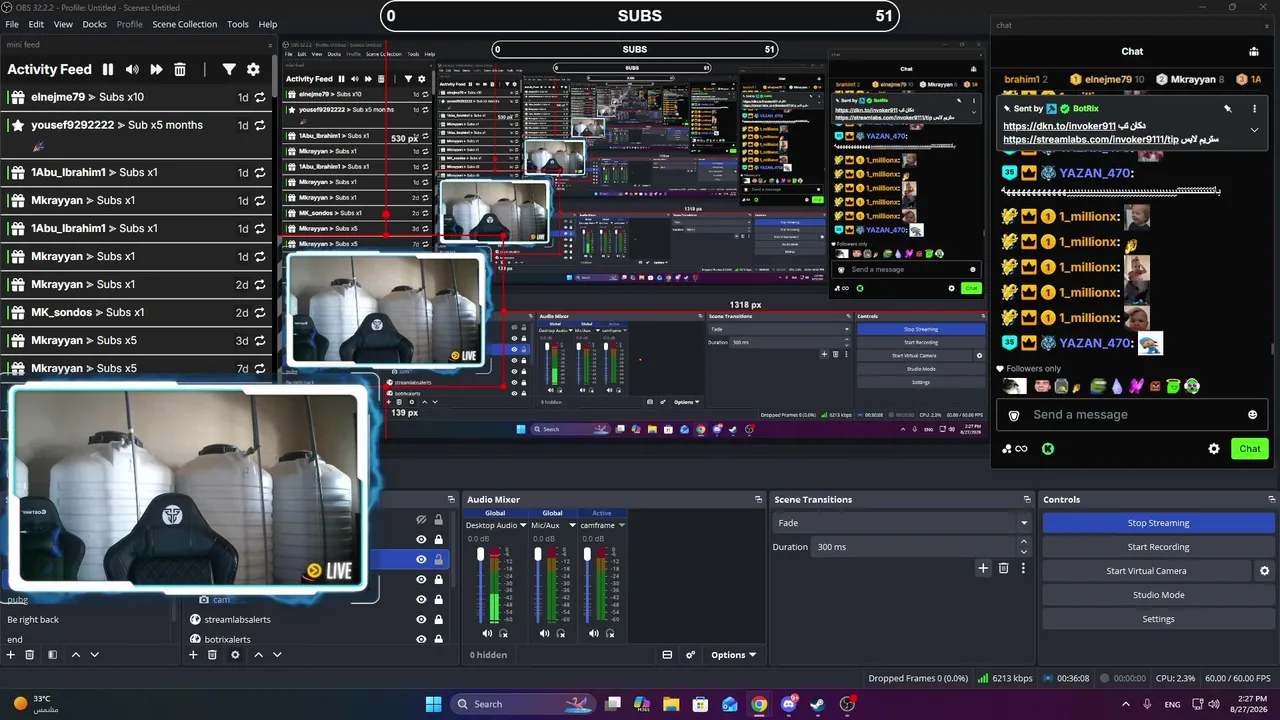Image resolution: width=1280 pixels, height=720 pixels.
Task: Open the emoji picker in chat input
Action: pos(1252,414)
